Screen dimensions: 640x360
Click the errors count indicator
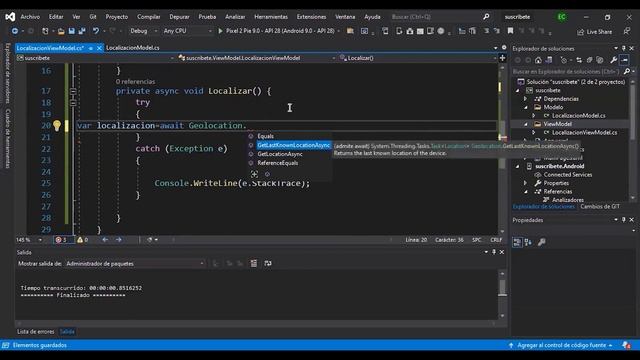click(62, 240)
